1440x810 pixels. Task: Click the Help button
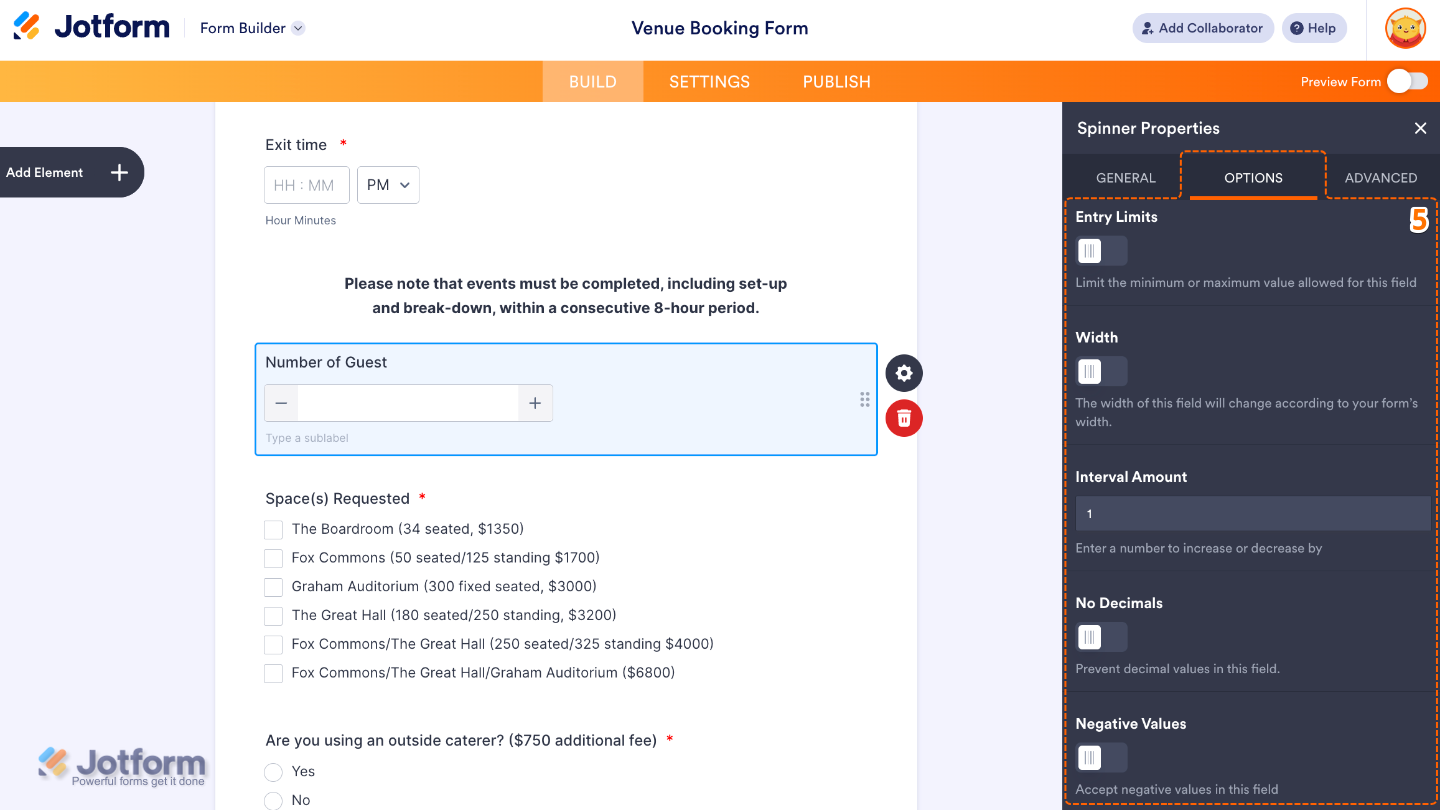pyautogui.click(x=1314, y=28)
